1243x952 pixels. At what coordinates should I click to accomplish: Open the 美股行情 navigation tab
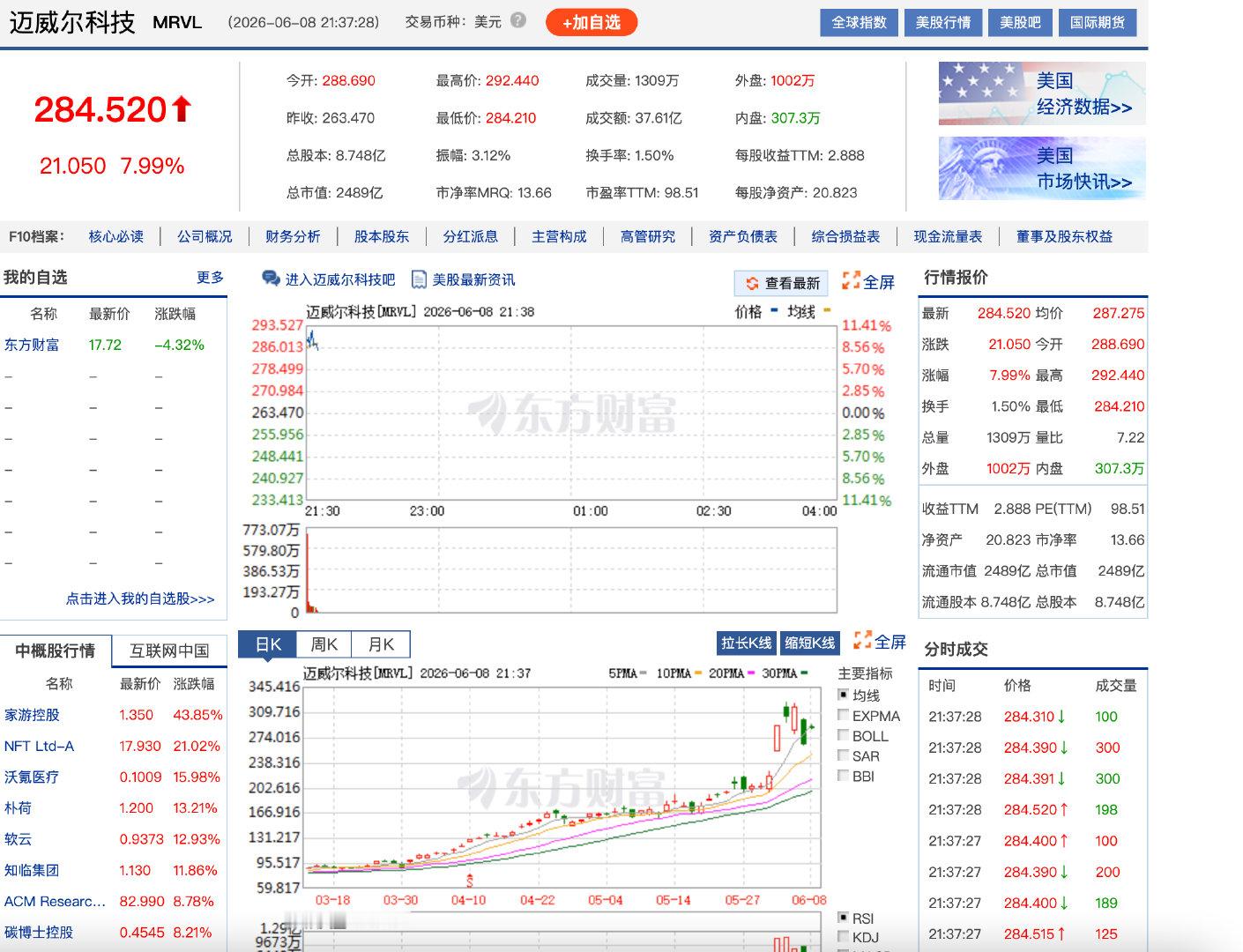942,22
